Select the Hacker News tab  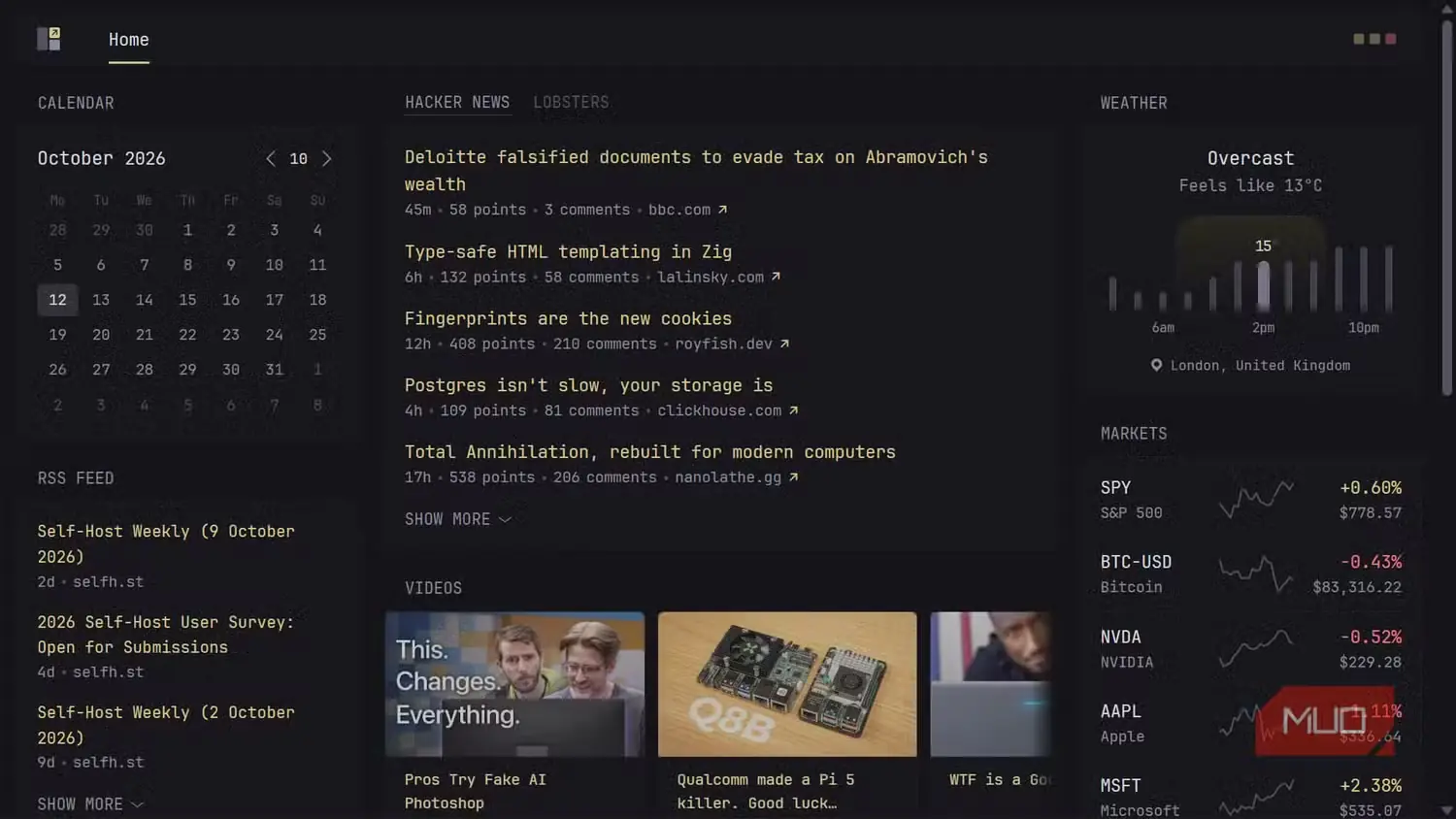pyautogui.click(x=457, y=102)
